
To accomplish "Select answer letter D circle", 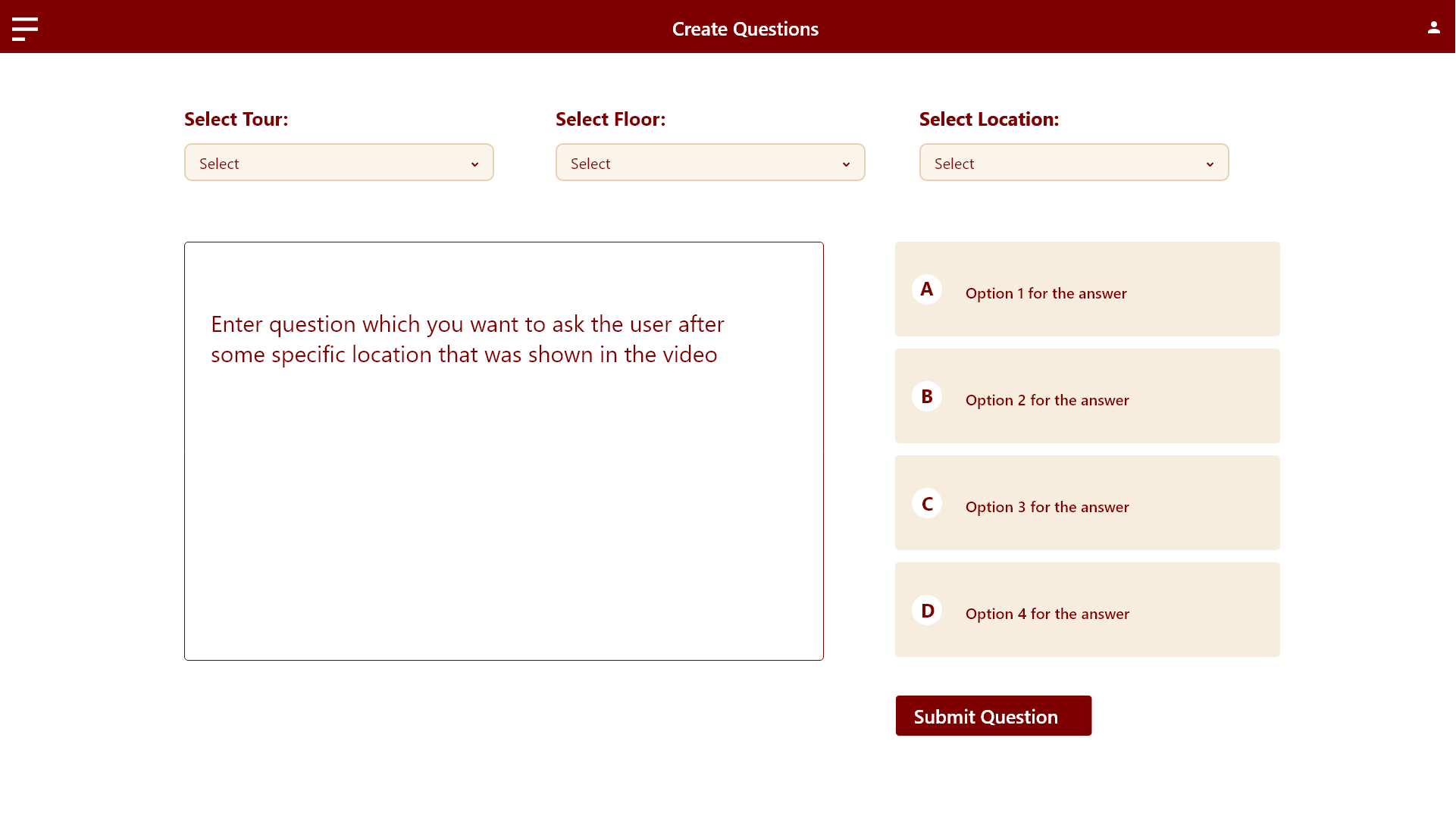I will coord(926,611).
